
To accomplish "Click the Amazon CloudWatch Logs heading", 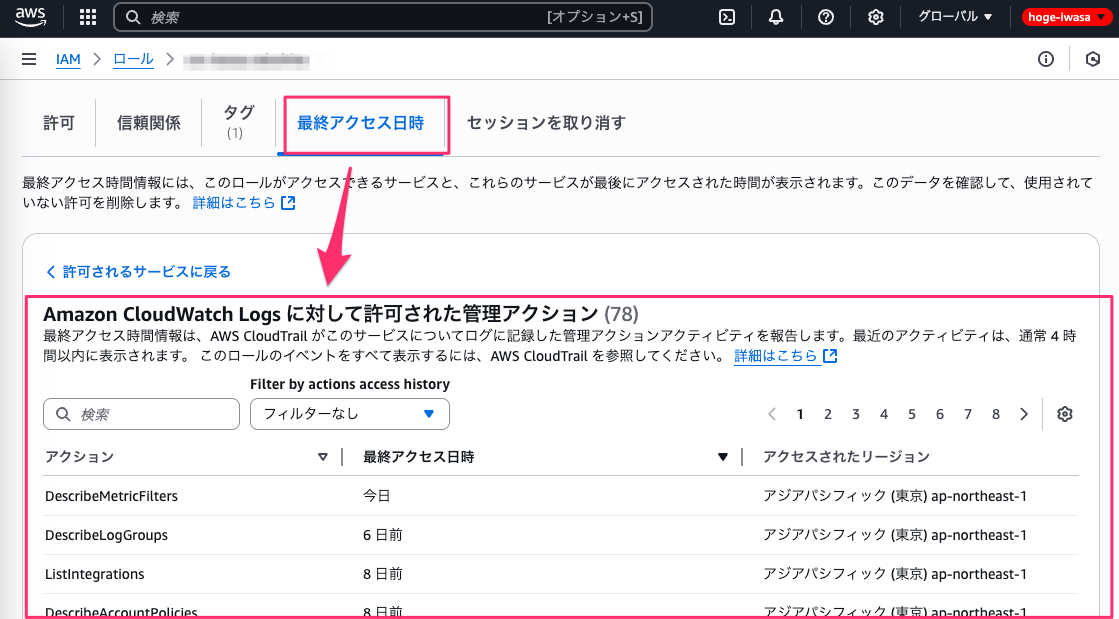I will point(341,313).
